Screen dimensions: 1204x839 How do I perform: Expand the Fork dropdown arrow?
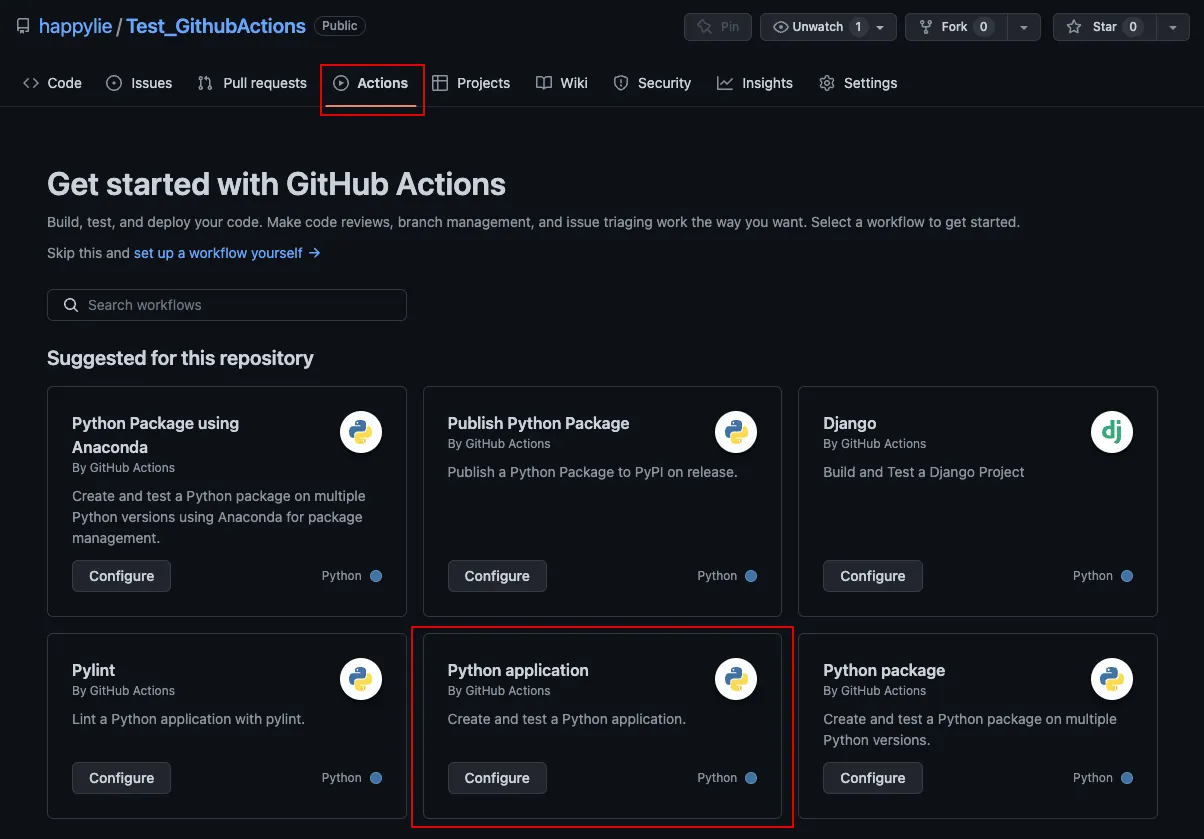[1024, 27]
